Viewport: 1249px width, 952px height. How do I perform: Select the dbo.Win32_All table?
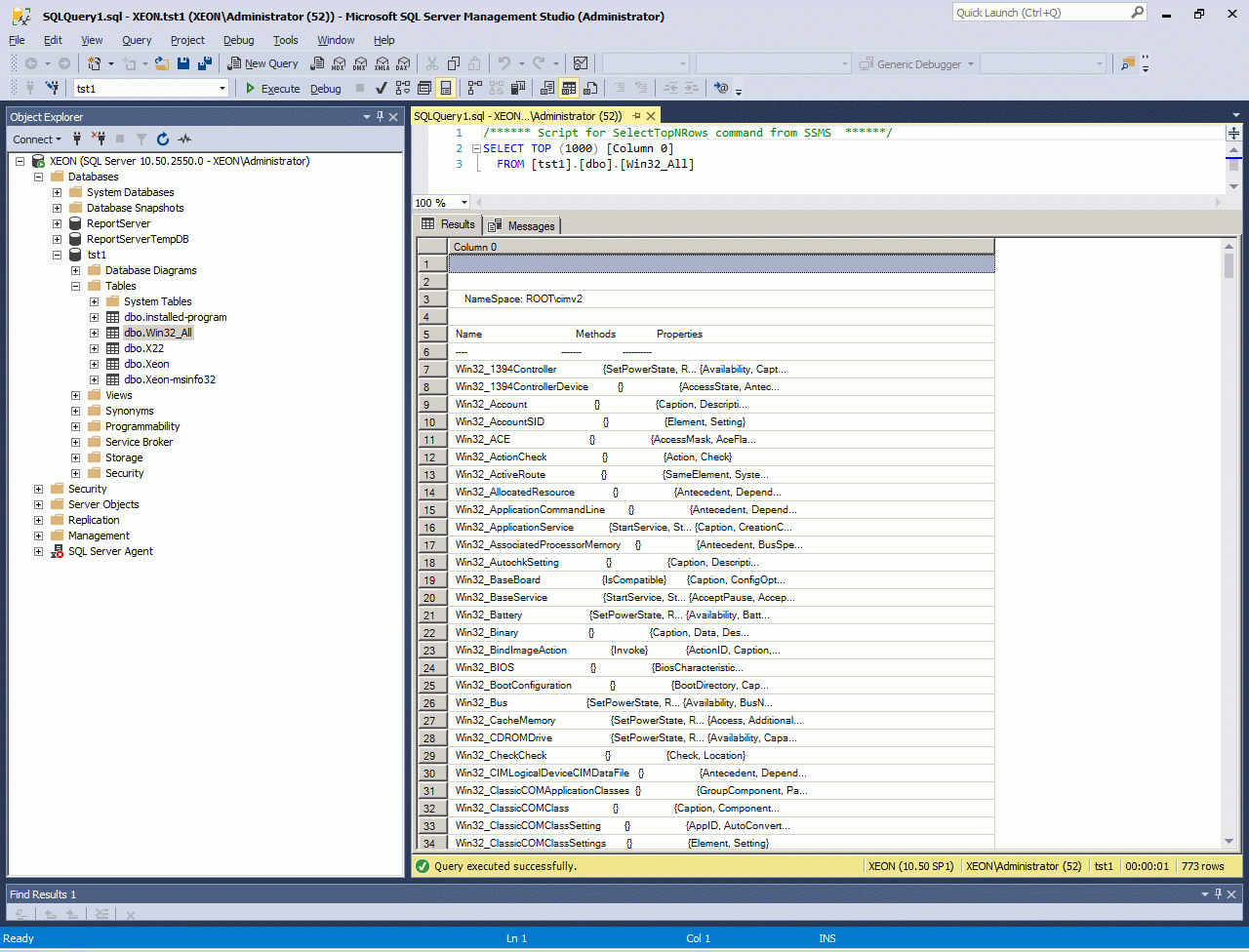pos(158,333)
